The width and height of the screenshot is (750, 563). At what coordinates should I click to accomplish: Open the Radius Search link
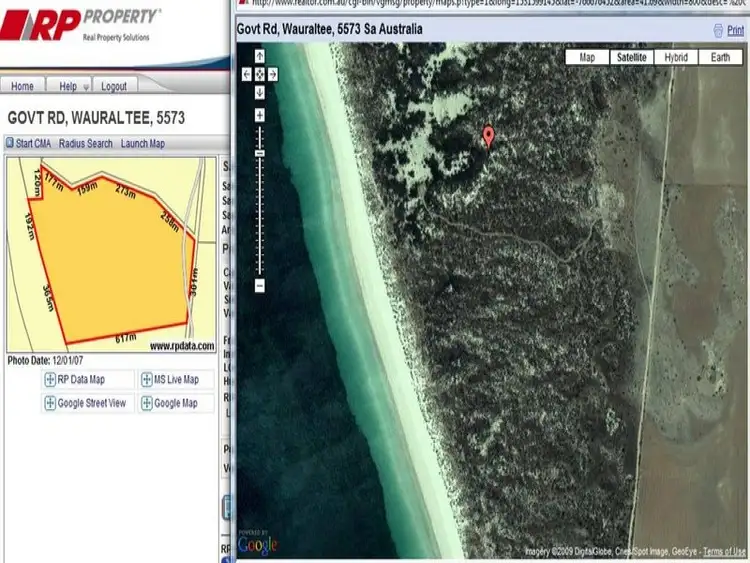(86, 143)
